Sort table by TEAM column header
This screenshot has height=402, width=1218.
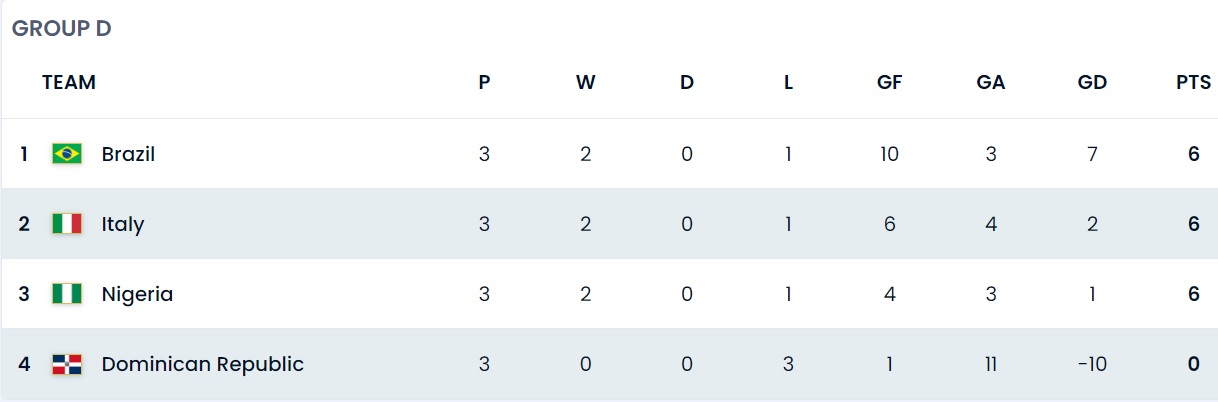point(69,83)
